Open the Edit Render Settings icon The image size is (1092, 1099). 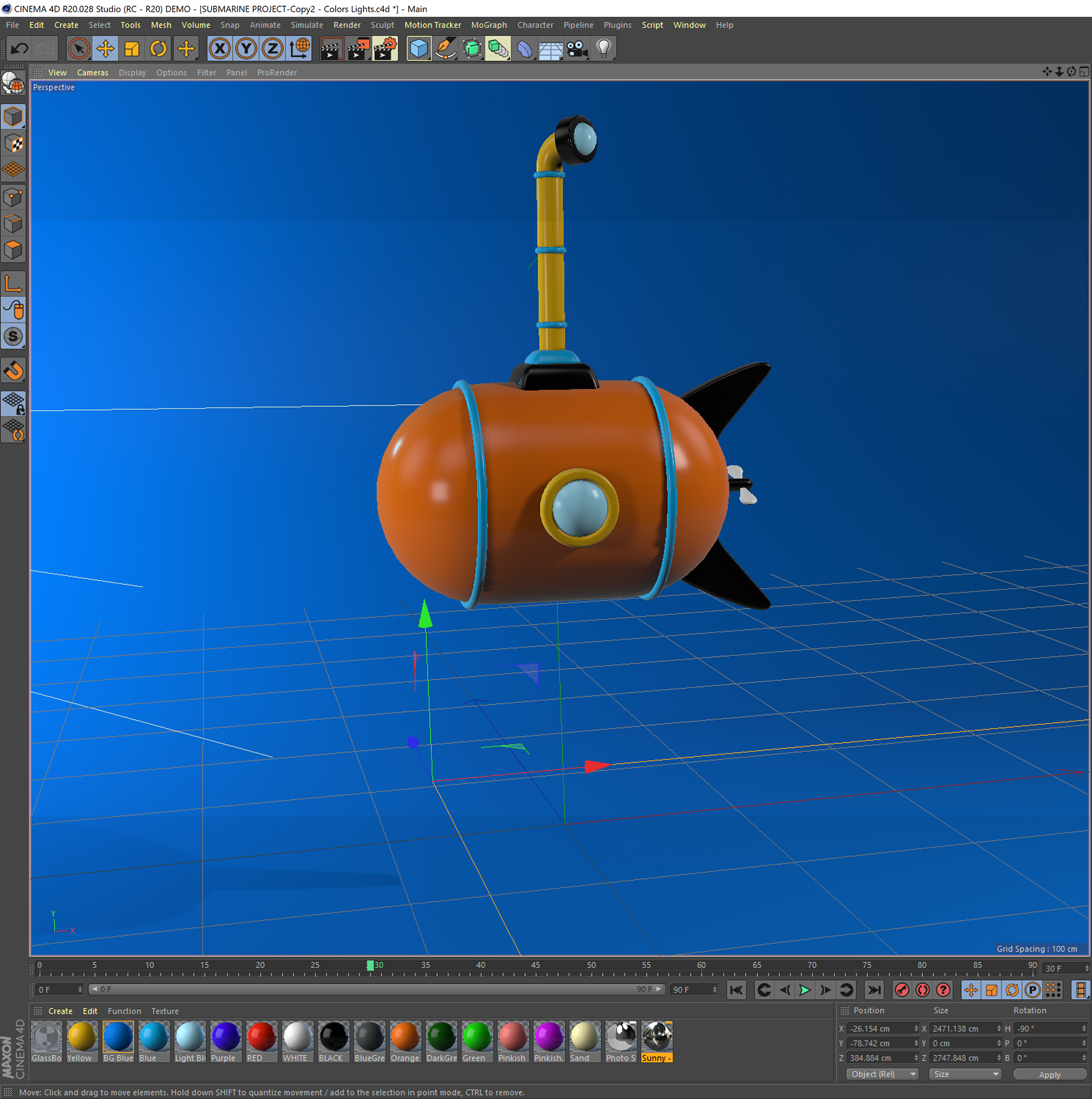pyautogui.click(x=385, y=49)
